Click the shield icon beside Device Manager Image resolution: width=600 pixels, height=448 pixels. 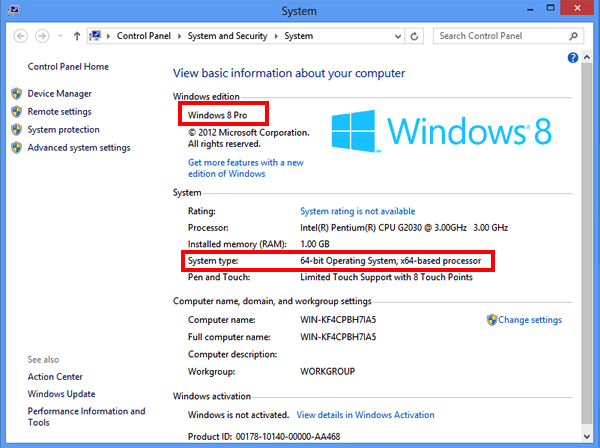(x=16, y=94)
